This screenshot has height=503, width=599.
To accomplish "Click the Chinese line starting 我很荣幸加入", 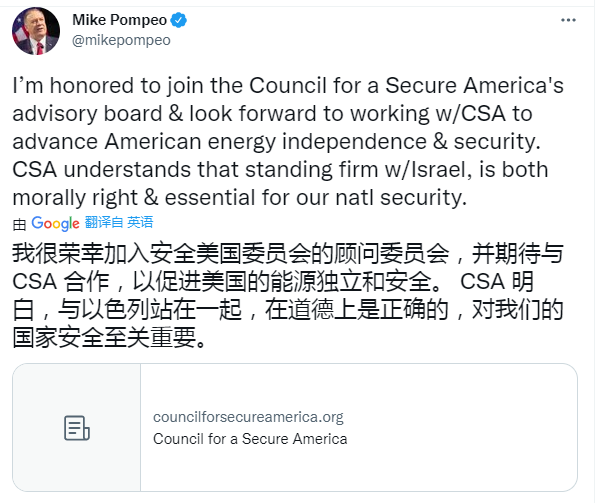I will (288, 254).
